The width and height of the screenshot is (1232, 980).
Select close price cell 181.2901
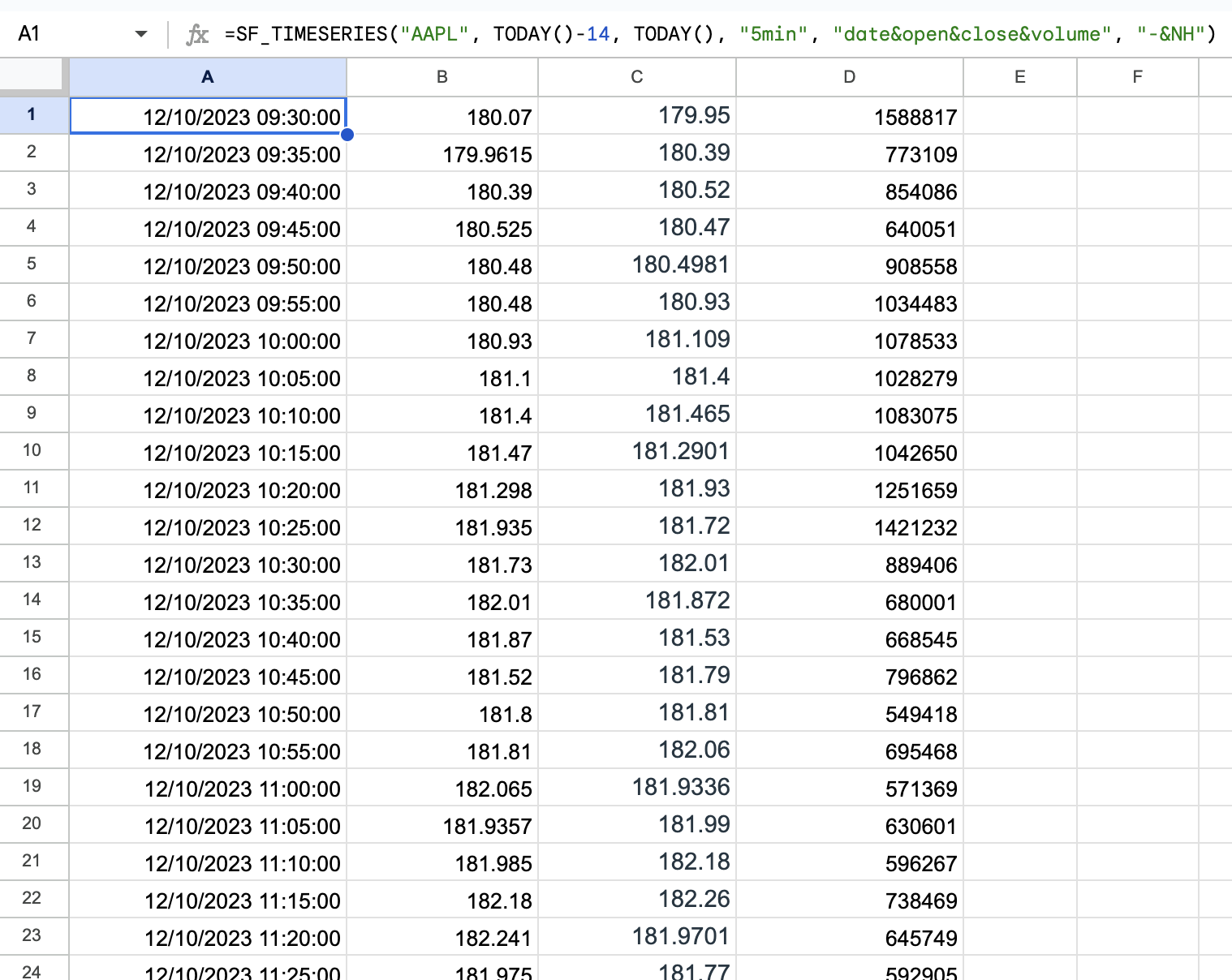pos(637,452)
